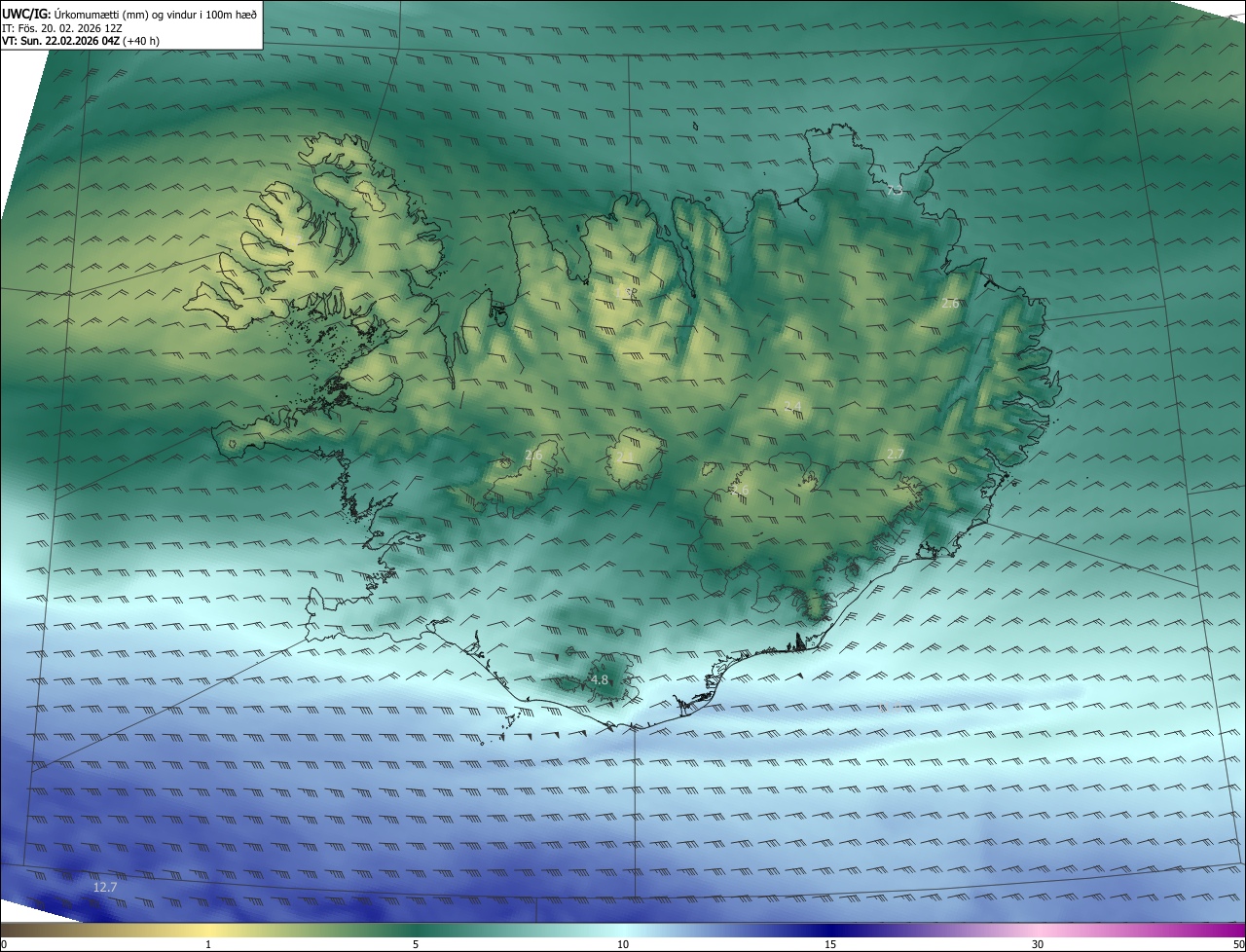The width and height of the screenshot is (1246, 952).
Task: Click the colorbar label '10'
Action: tap(623, 944)
